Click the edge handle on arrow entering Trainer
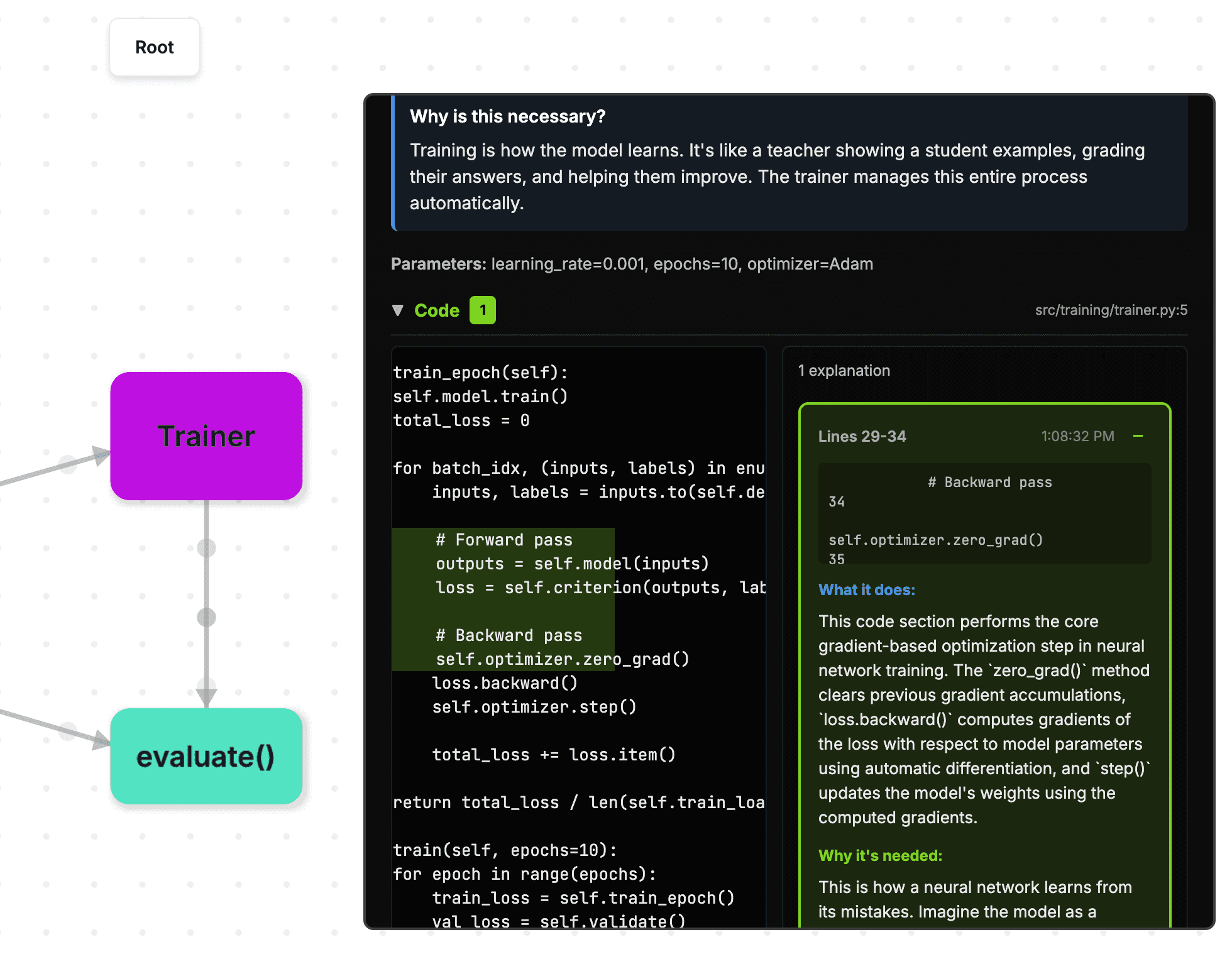The width and height of the screenshot is (1232, 964). pyautogui.click(x=68, y=465)
